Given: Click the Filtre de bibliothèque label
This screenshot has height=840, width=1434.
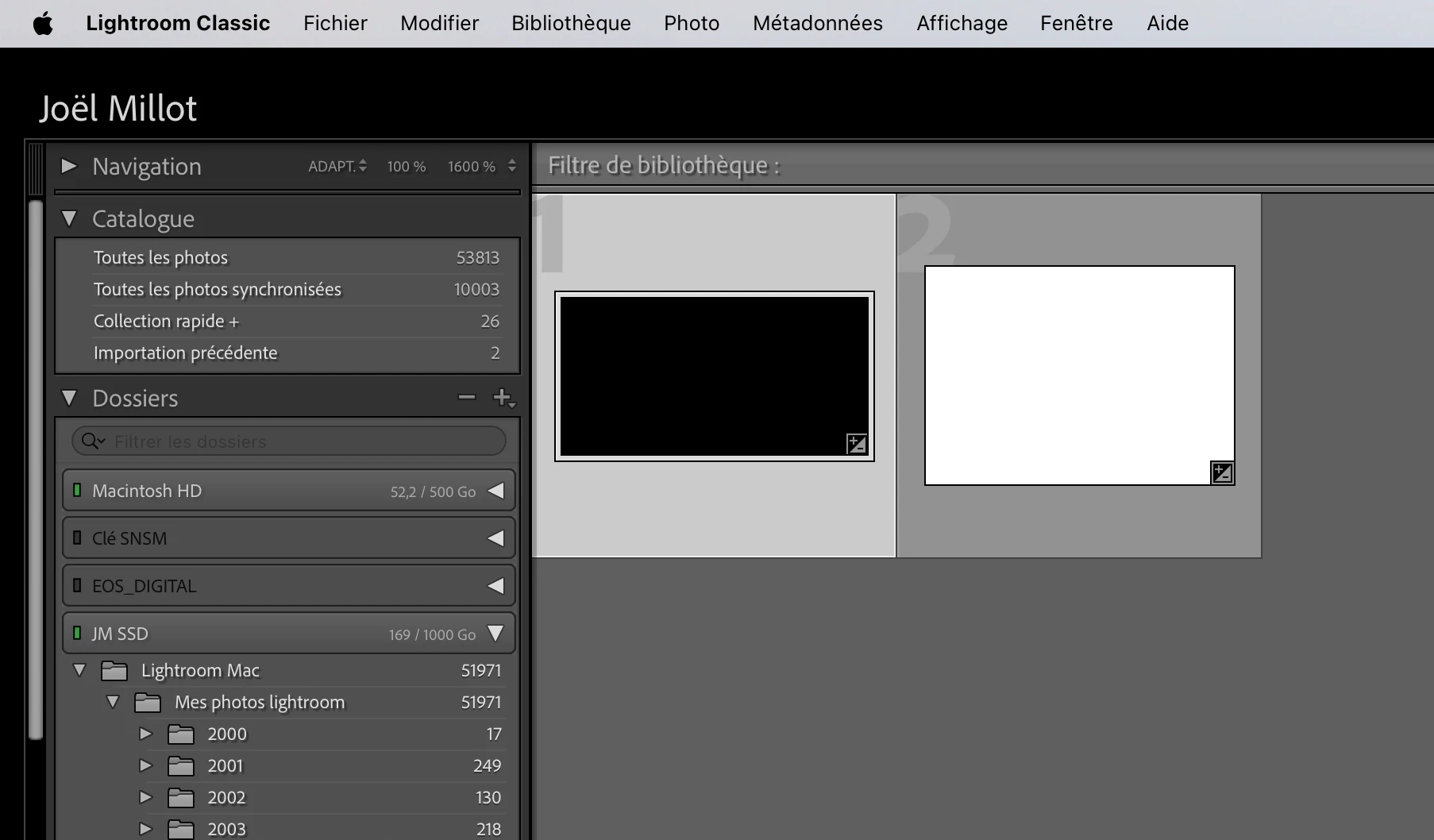Looking at the screenshot, I should (x=664, y=165).
